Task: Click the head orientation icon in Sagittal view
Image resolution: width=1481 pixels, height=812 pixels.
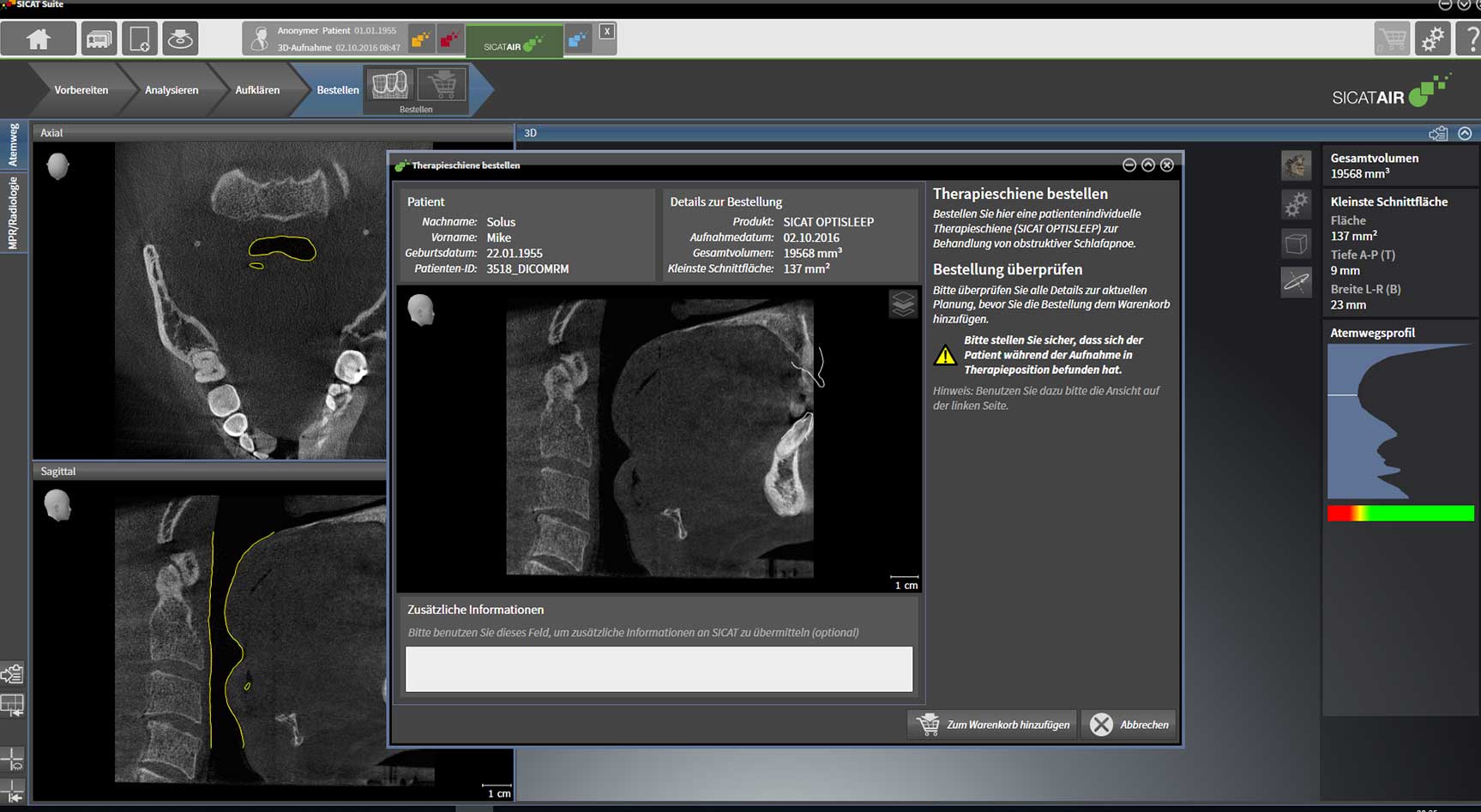Action: [57, 505]
